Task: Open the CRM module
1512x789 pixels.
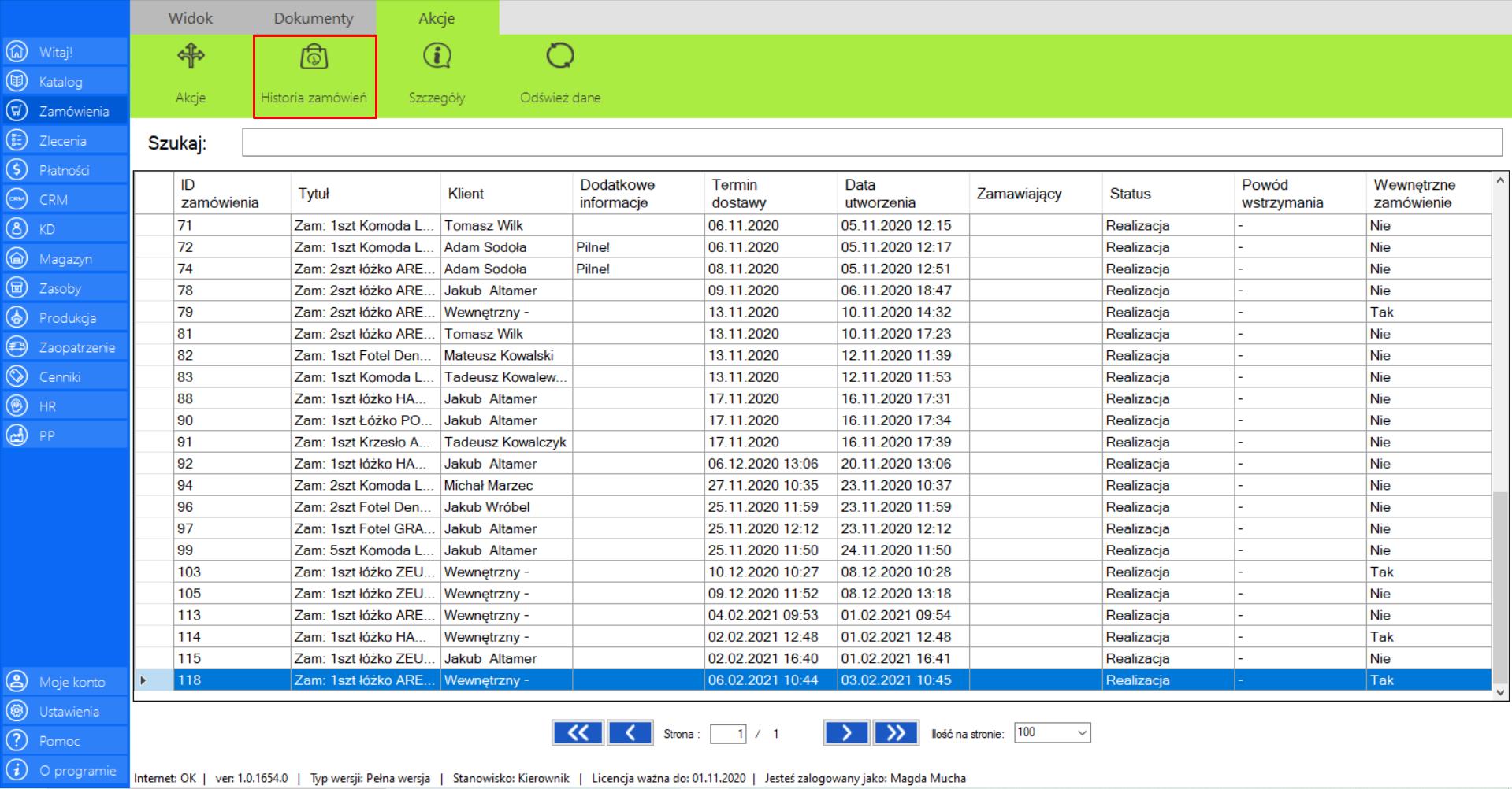Action: (x=65, y=200)
